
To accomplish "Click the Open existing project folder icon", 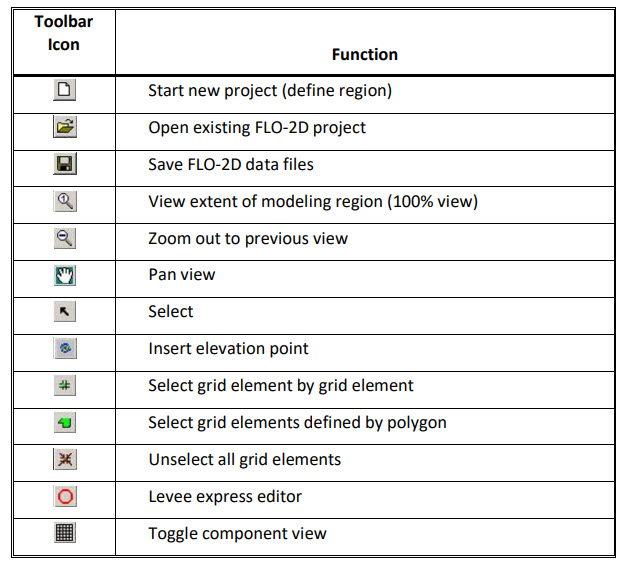I will [64, 128].
